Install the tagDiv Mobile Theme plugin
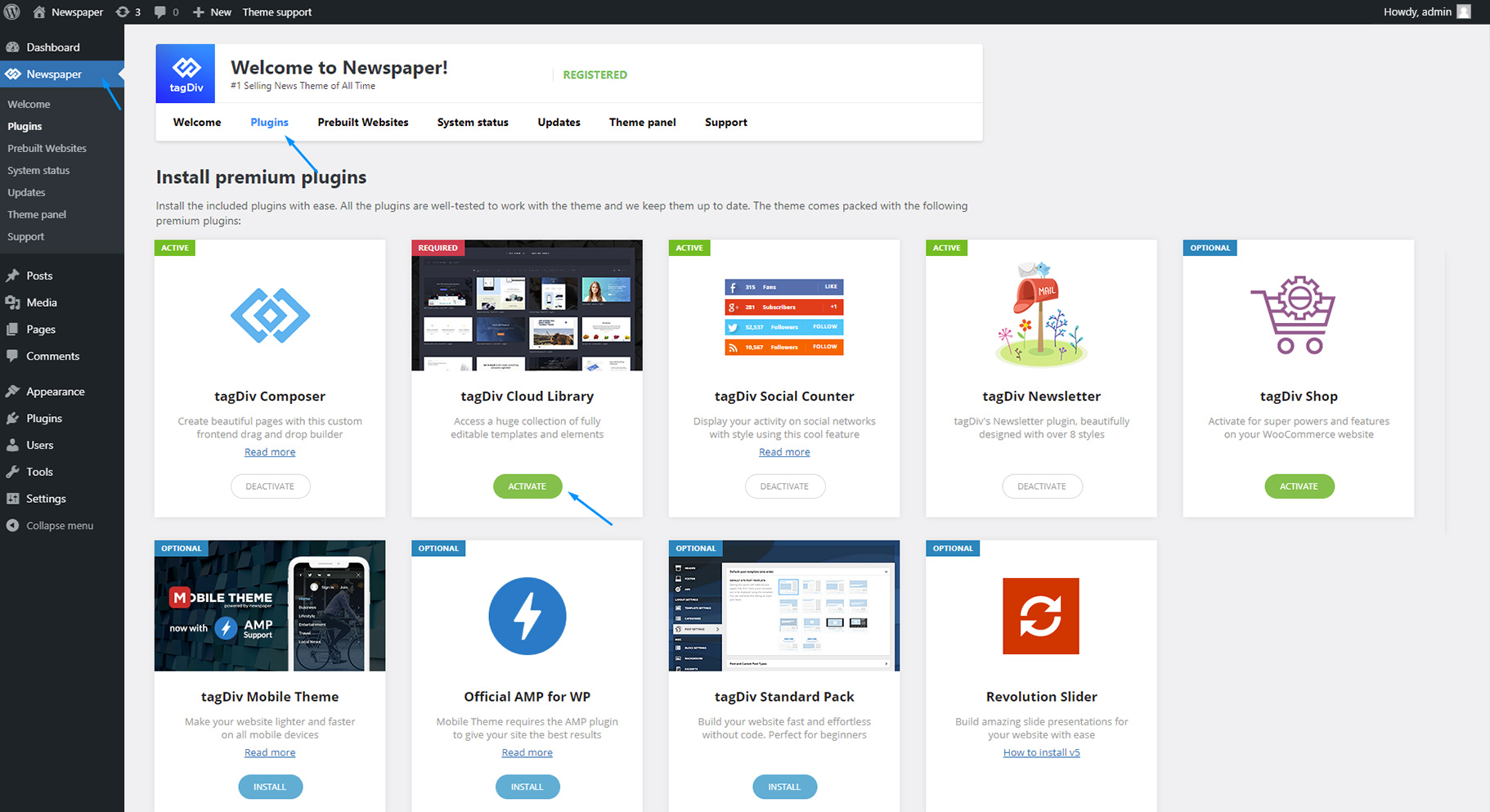Viewport: 1490px width, 812px height. (270, 787)
